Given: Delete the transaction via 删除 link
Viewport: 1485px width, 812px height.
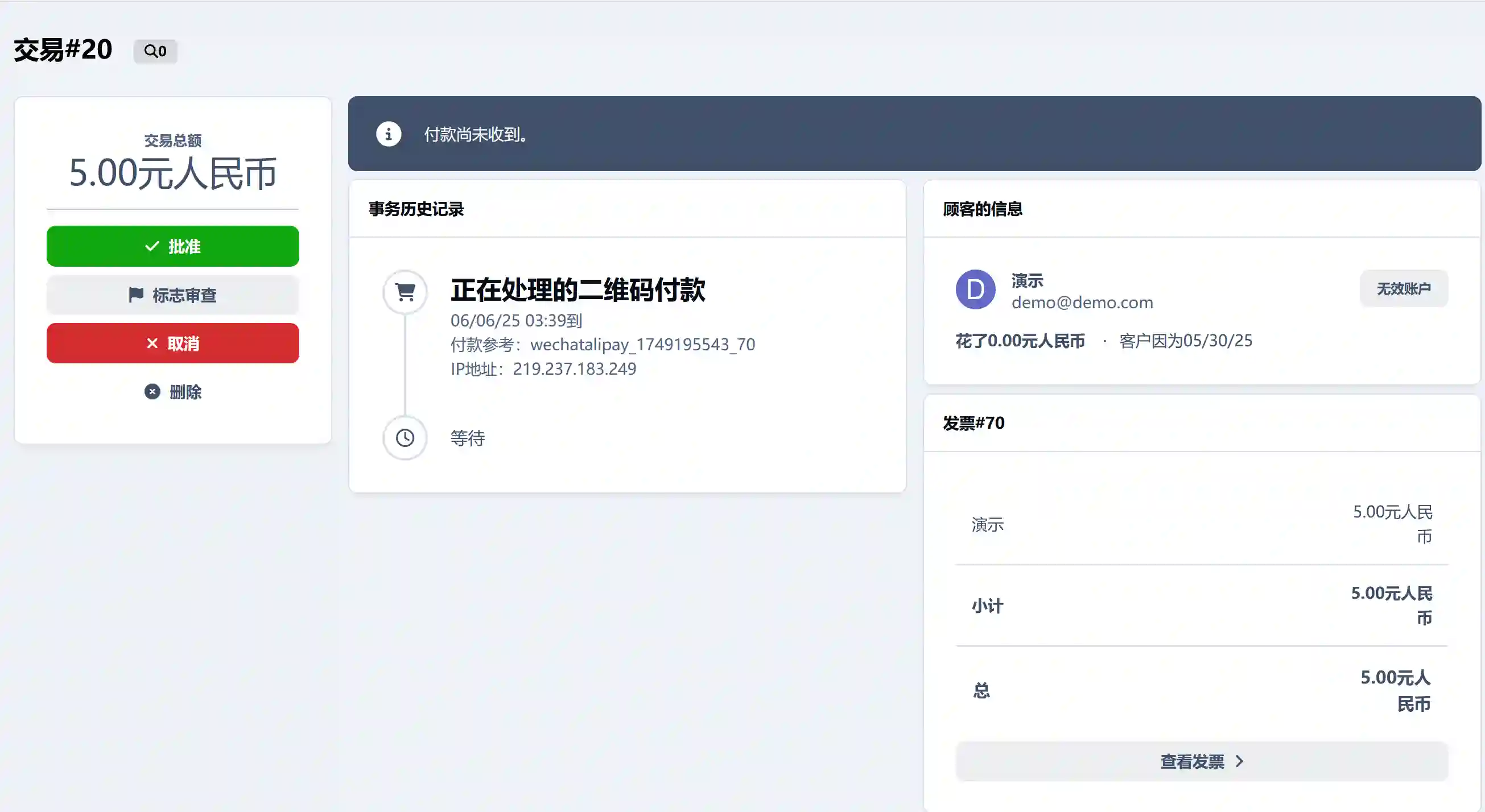Looking at the screenshot, I should [x=184, y=392].
